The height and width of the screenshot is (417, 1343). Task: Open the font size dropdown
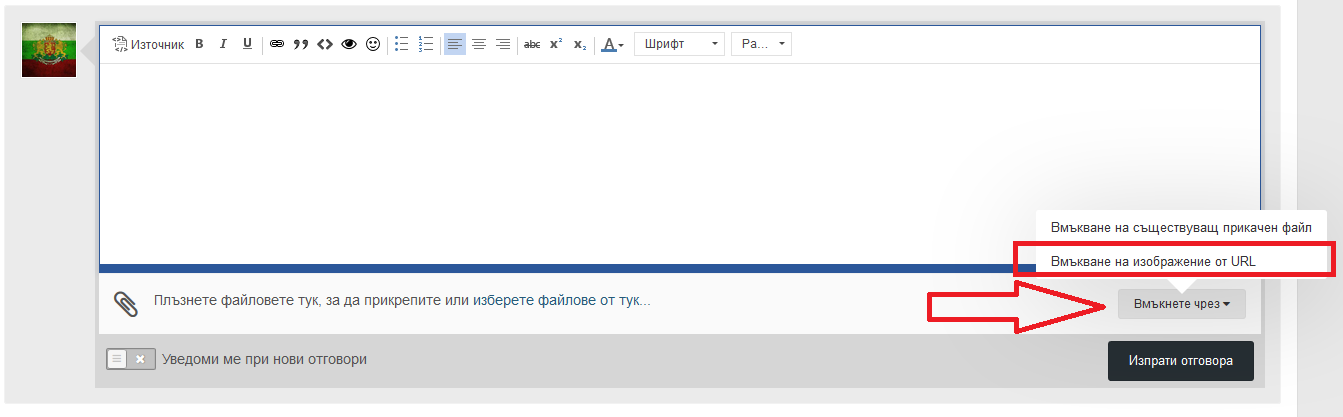point(762,44)
